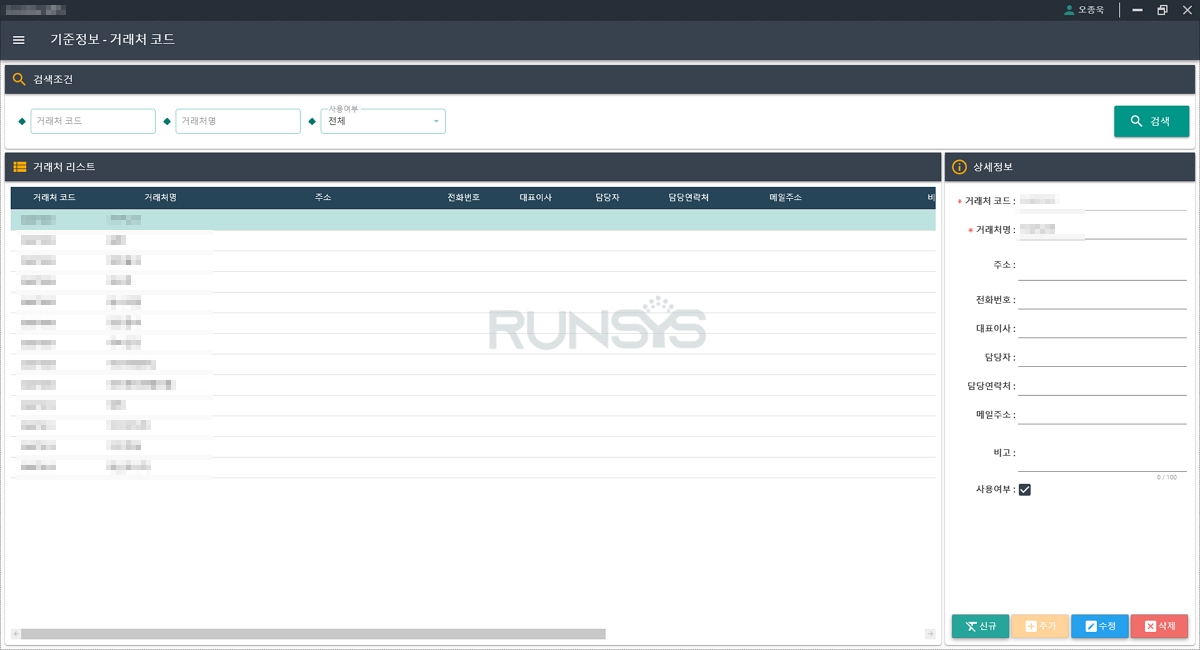
Task: Click the user profile icon for 오종욱
Action: coord(1069,10)
